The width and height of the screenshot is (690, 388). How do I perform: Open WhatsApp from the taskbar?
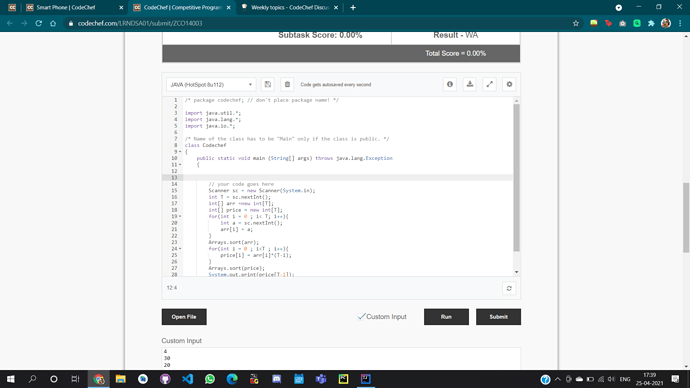210,379
